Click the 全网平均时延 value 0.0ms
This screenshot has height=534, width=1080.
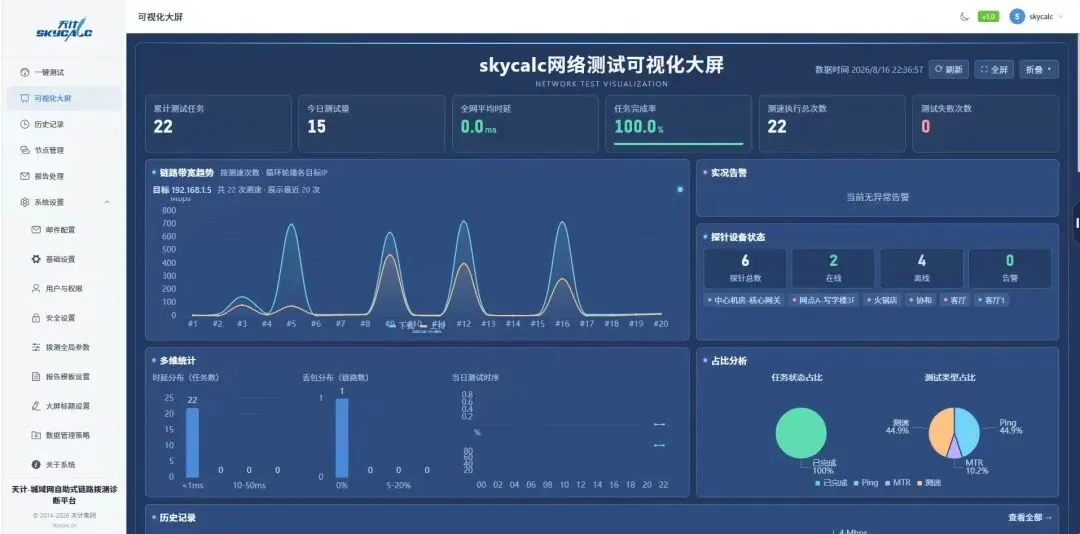coord(478,127)
